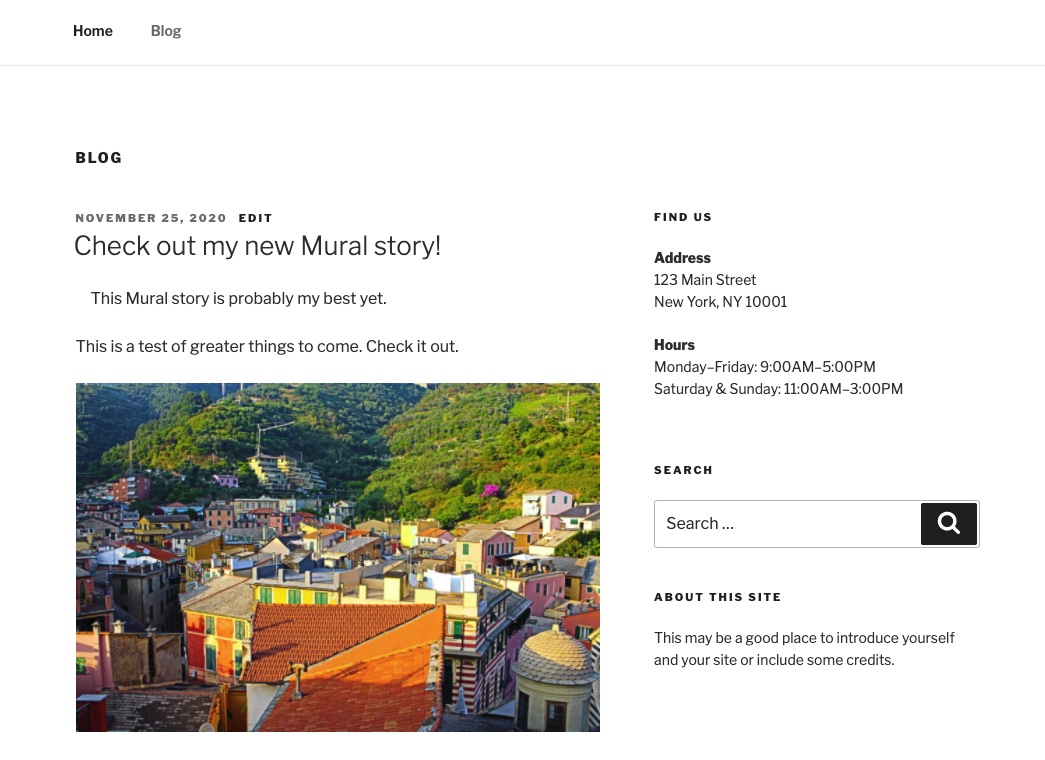Open the Home menu item

coord(93,31)
